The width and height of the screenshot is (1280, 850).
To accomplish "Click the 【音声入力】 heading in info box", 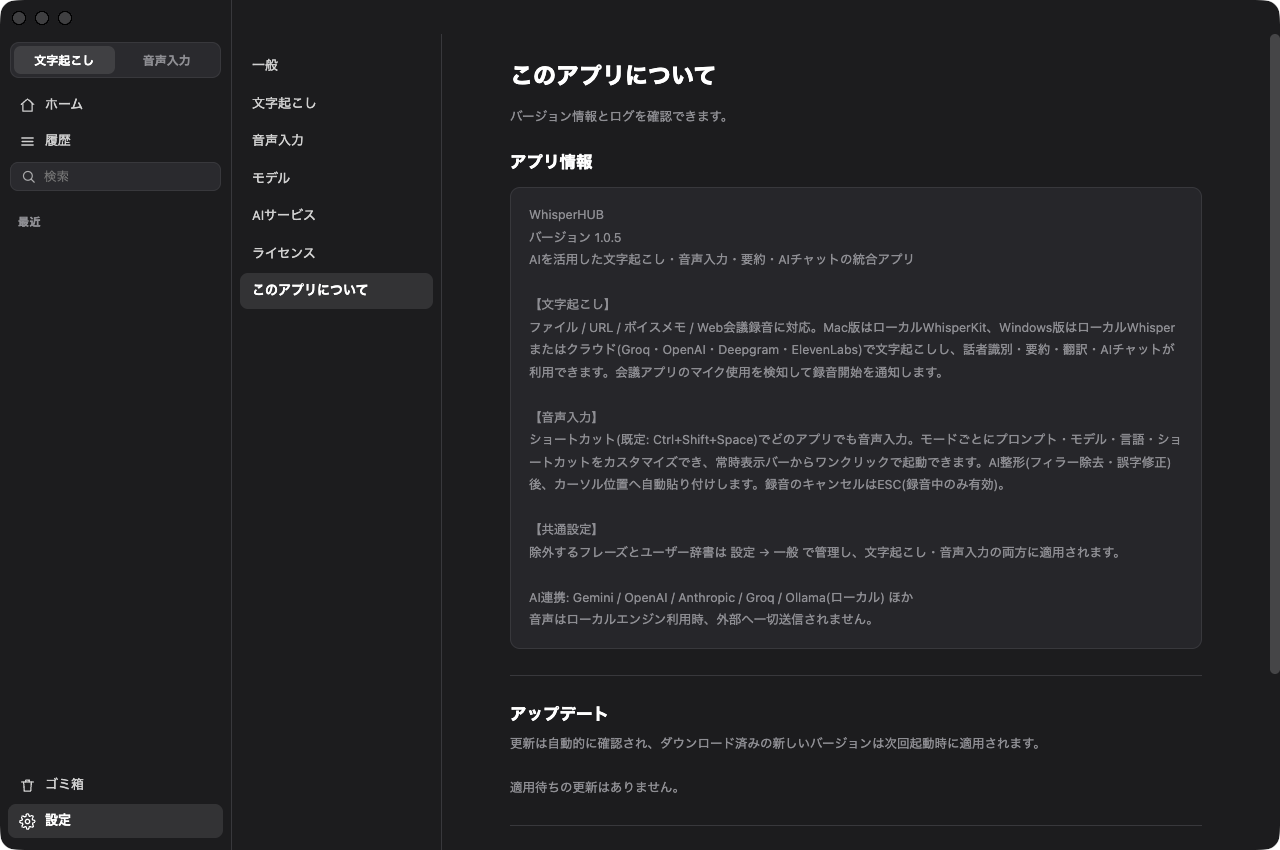I will 565,417.
